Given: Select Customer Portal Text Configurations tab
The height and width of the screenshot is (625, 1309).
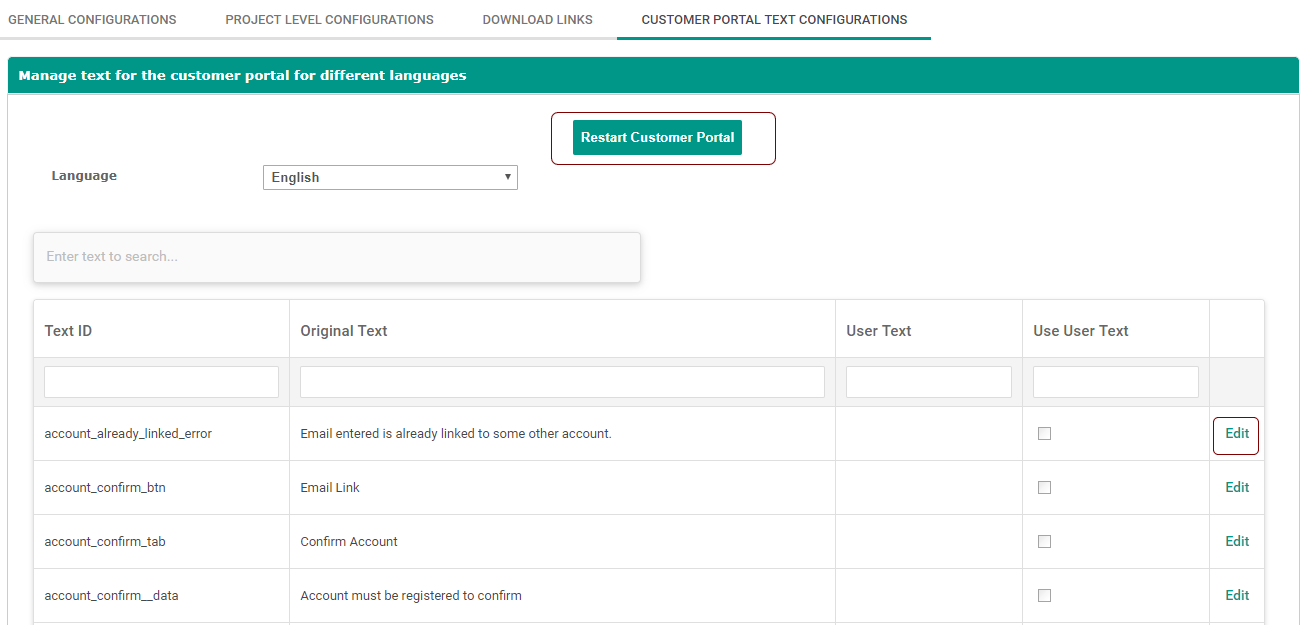Looking at the screenshot, I should (774, 20).
